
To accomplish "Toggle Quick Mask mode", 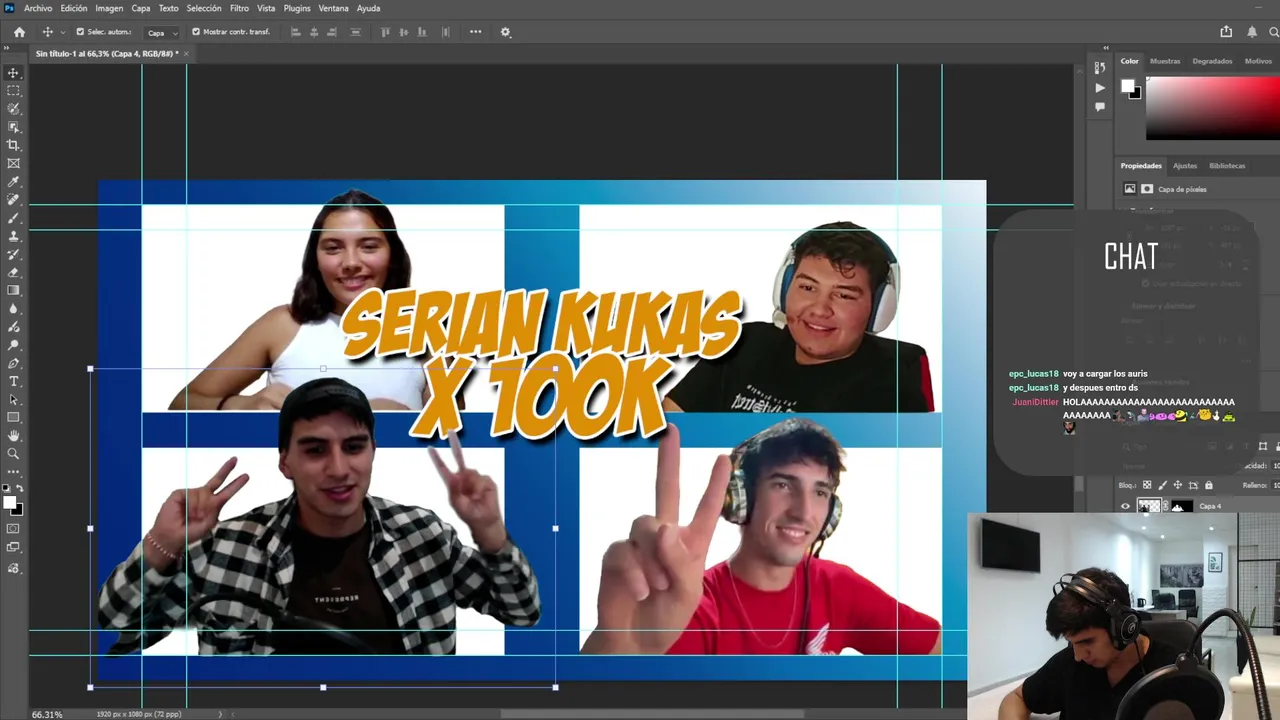I will click(x=13, y=528).
